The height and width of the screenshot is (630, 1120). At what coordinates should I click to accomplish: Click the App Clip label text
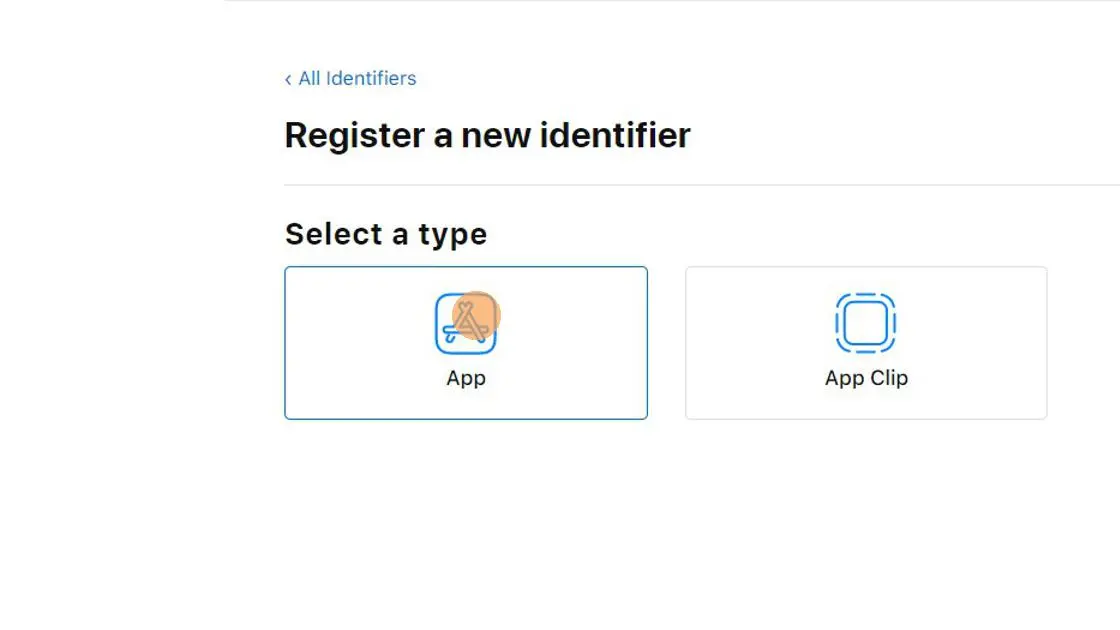click(866, 378)
